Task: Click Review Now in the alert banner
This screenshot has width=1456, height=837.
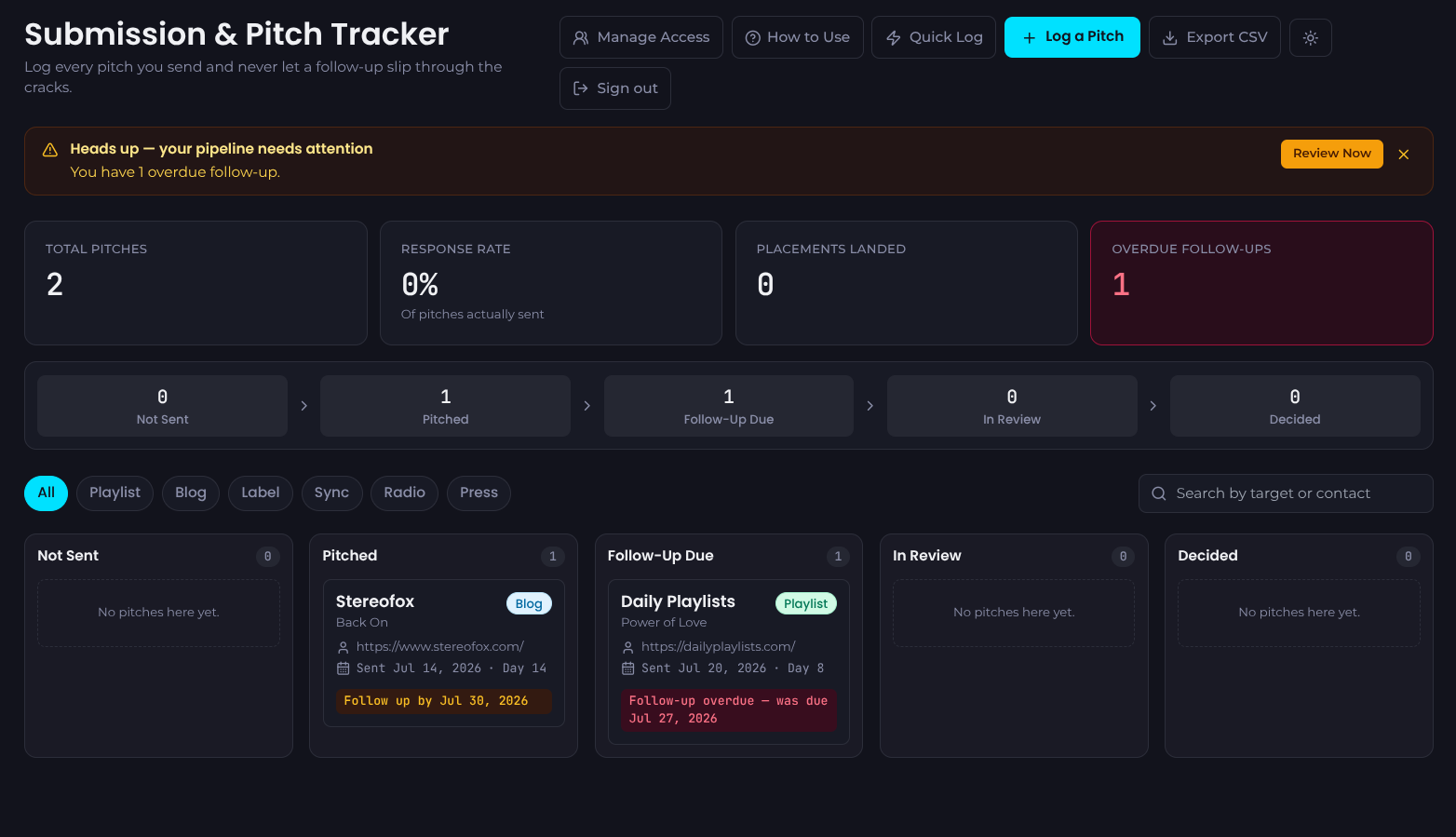Action: coord(1331,154)
